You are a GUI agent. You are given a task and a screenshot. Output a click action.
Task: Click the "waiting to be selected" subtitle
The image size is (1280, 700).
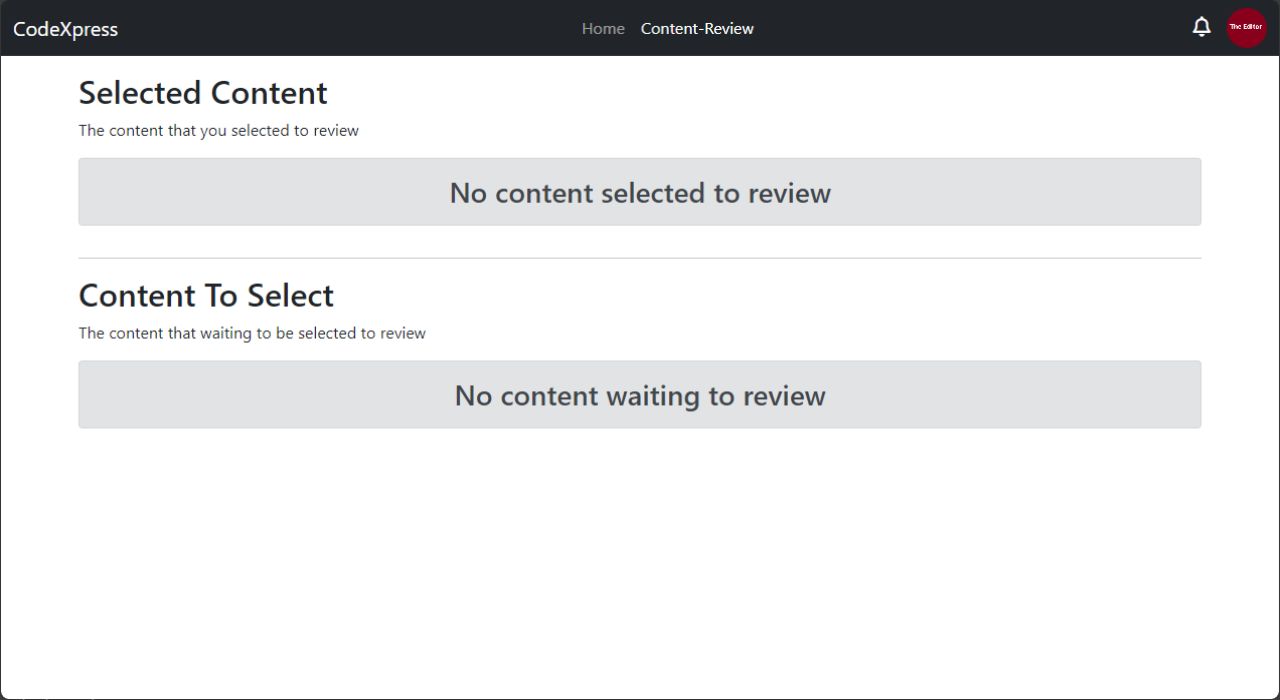point(252,334)
